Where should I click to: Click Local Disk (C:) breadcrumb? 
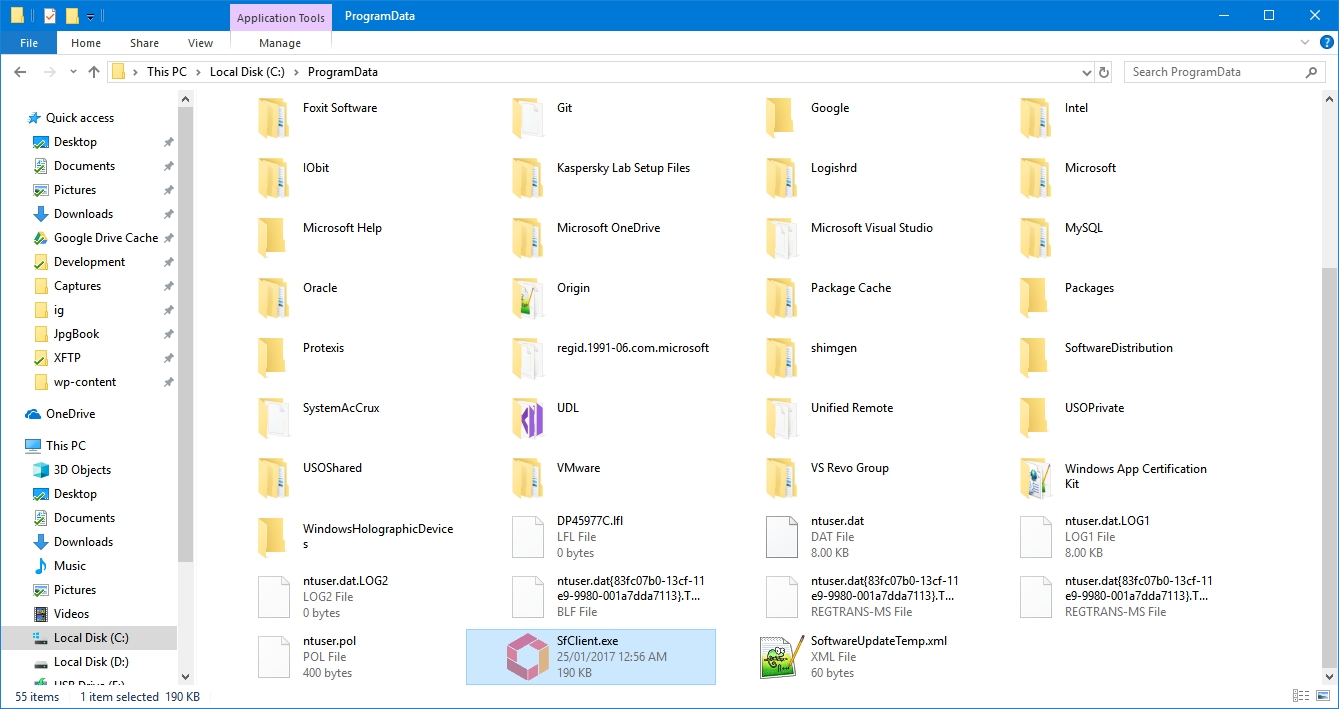247,72
